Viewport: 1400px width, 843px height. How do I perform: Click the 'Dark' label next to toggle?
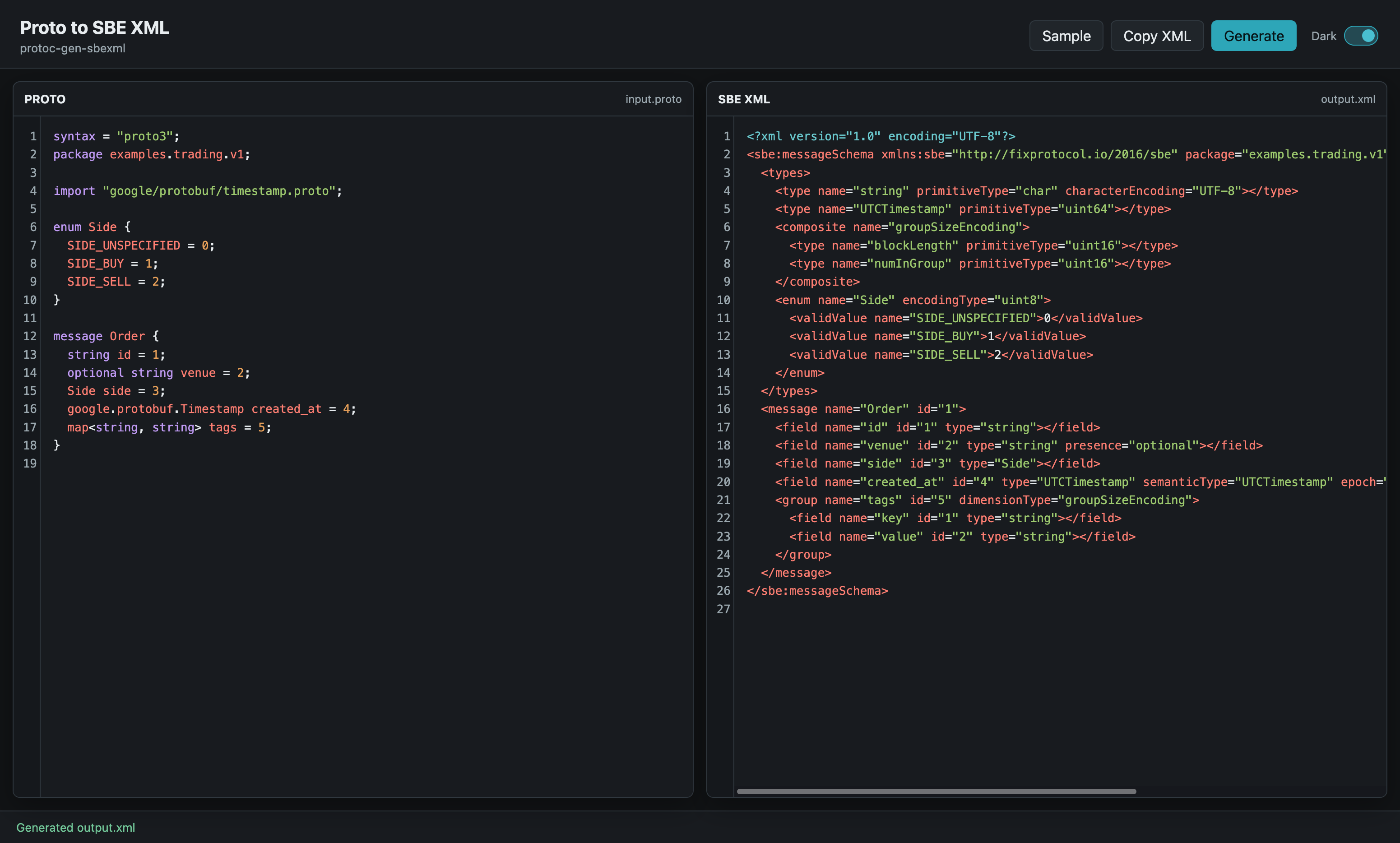point(1323,36)
